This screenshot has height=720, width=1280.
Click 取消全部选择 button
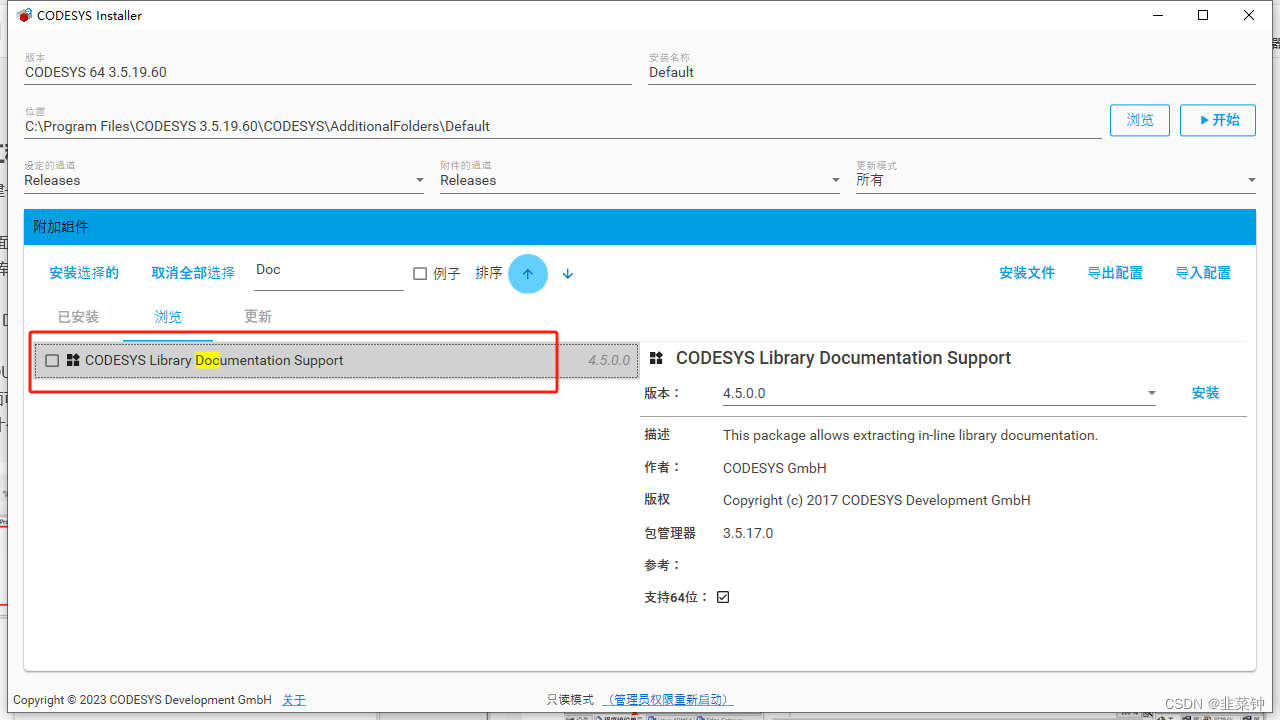193,273
